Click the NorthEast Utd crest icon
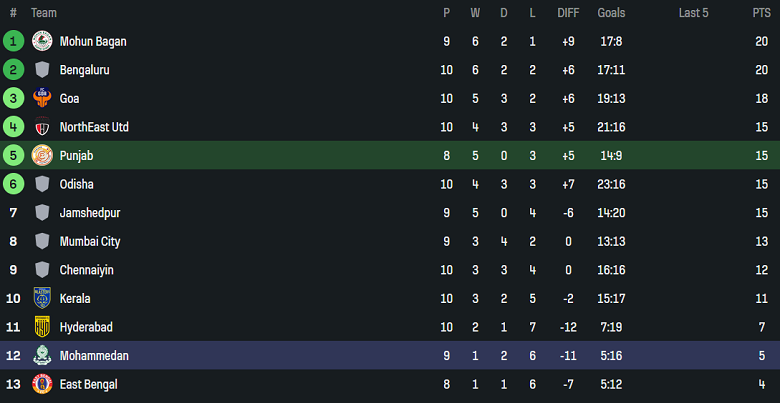 point(42,127)
